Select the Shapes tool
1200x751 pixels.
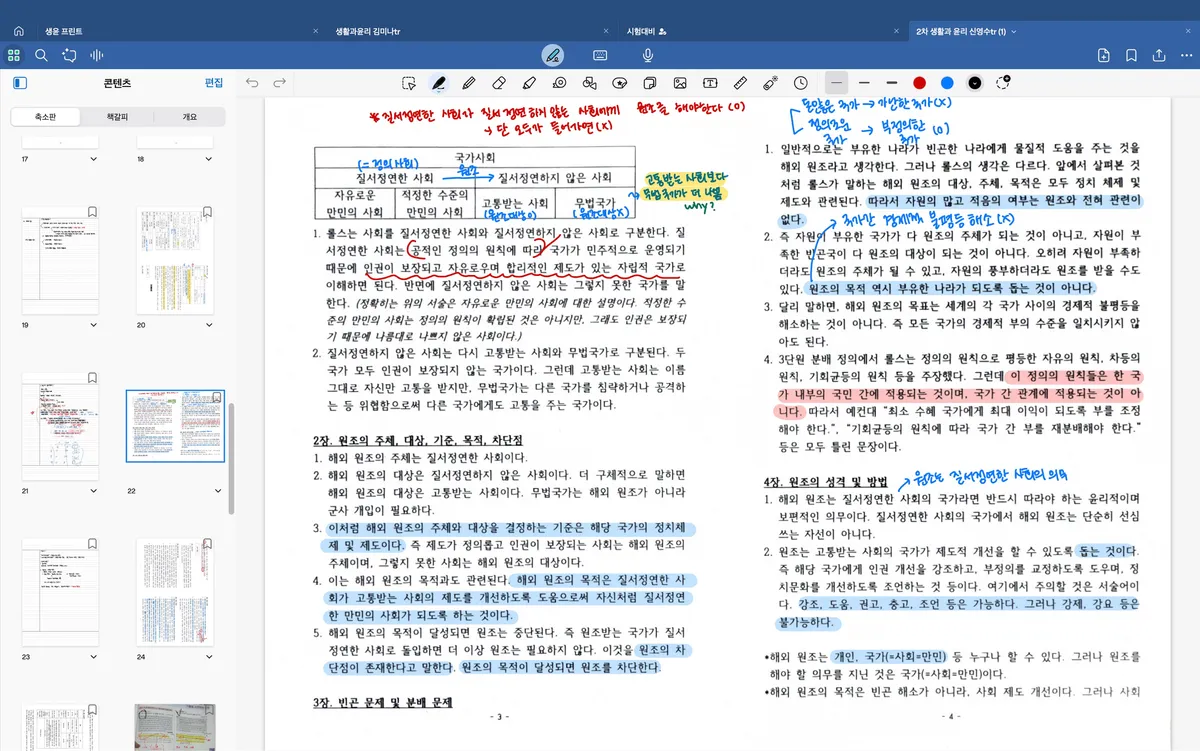589,82
